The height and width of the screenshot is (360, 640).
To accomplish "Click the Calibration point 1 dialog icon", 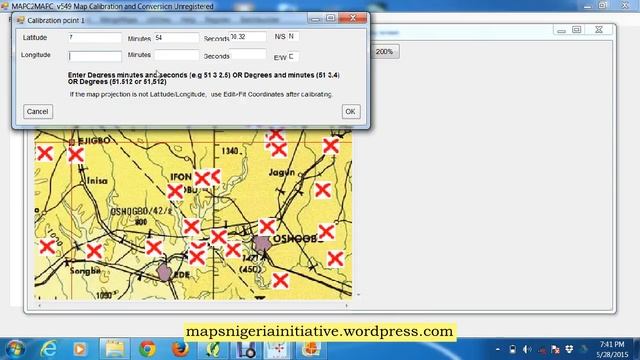I will click(x=21, y=20).
